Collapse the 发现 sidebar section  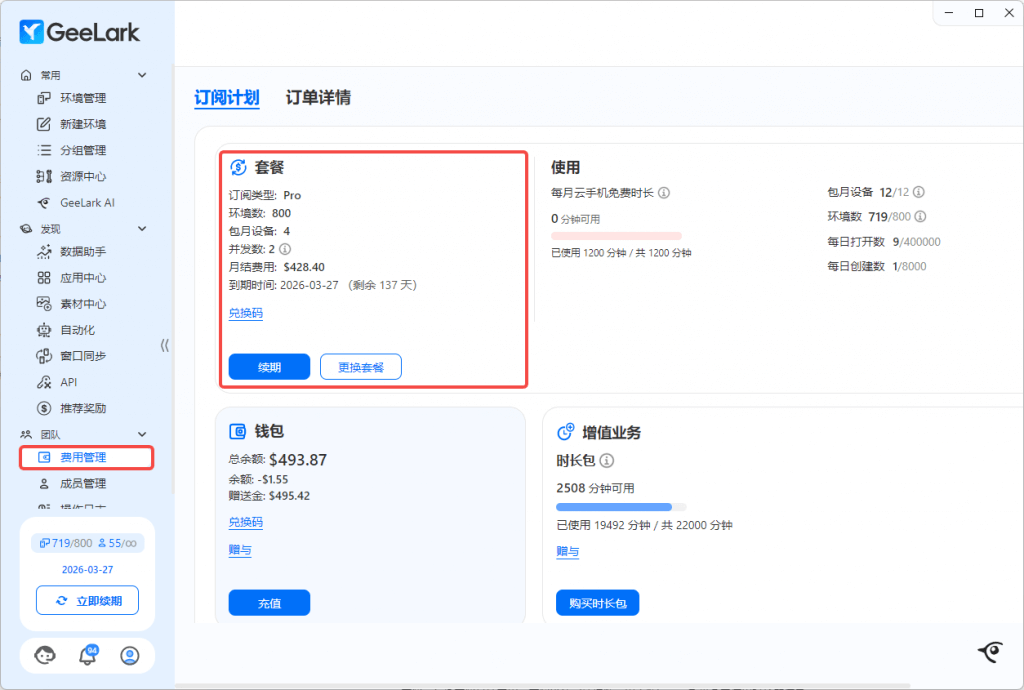(142, 229)
